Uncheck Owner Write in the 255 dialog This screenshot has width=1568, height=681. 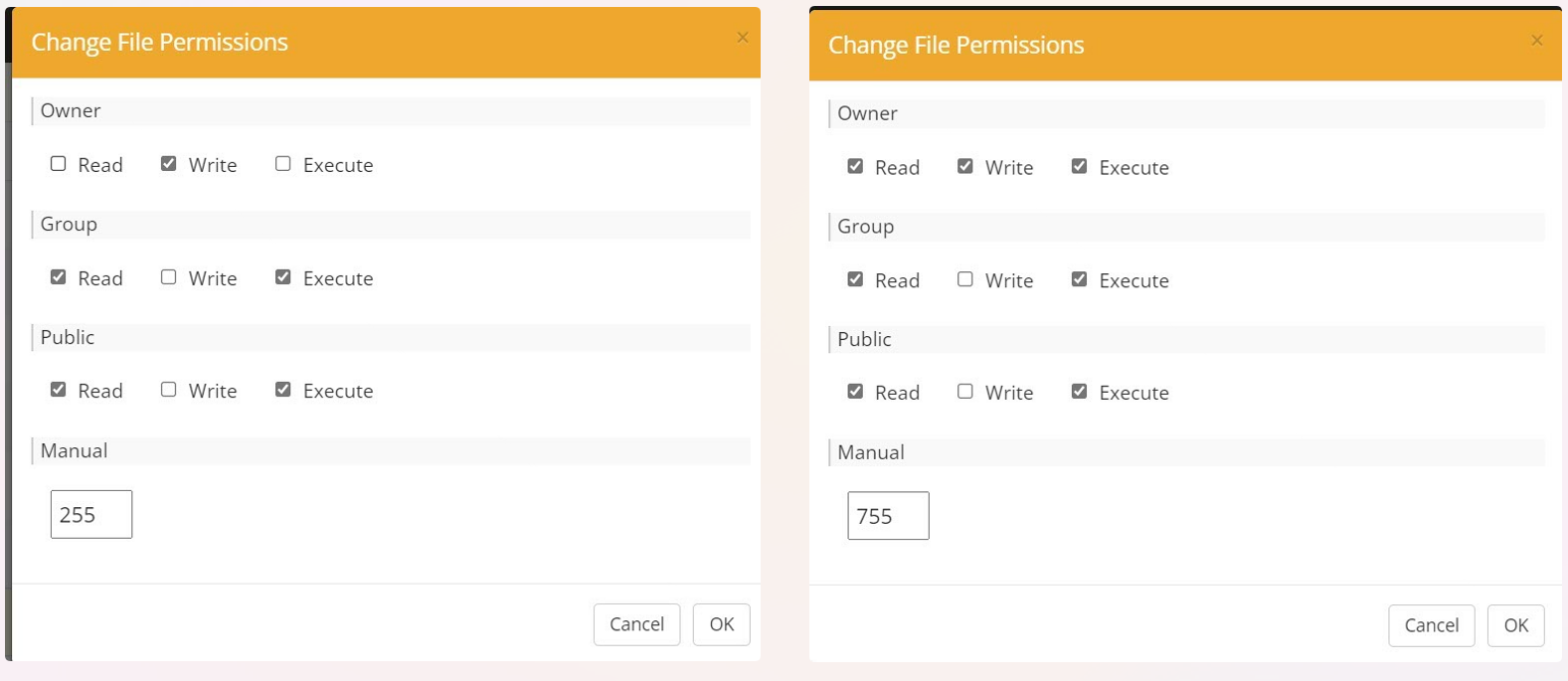[169, 164]
